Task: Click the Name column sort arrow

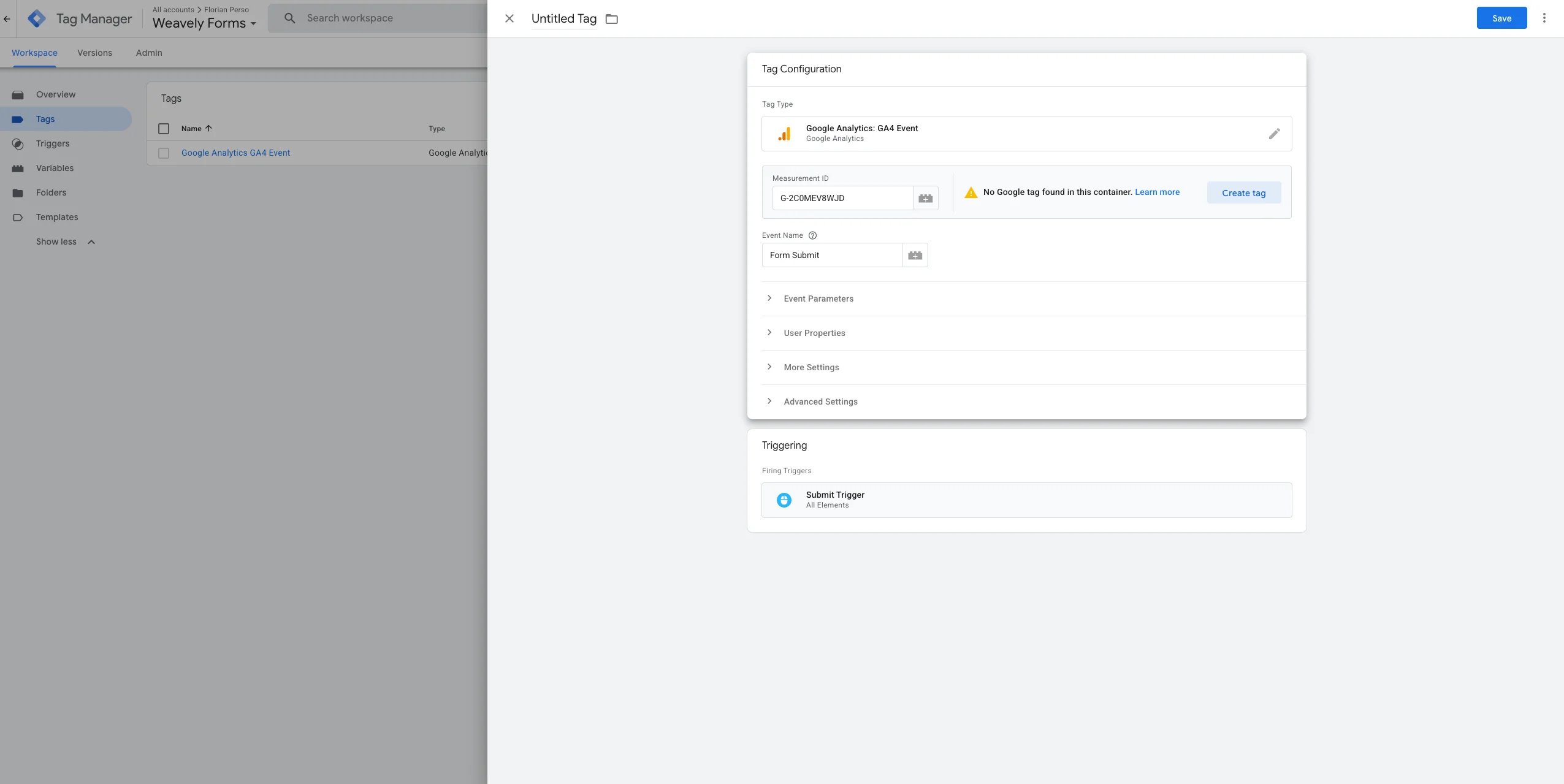Action: pyautogui.click(x=208, y=128)
